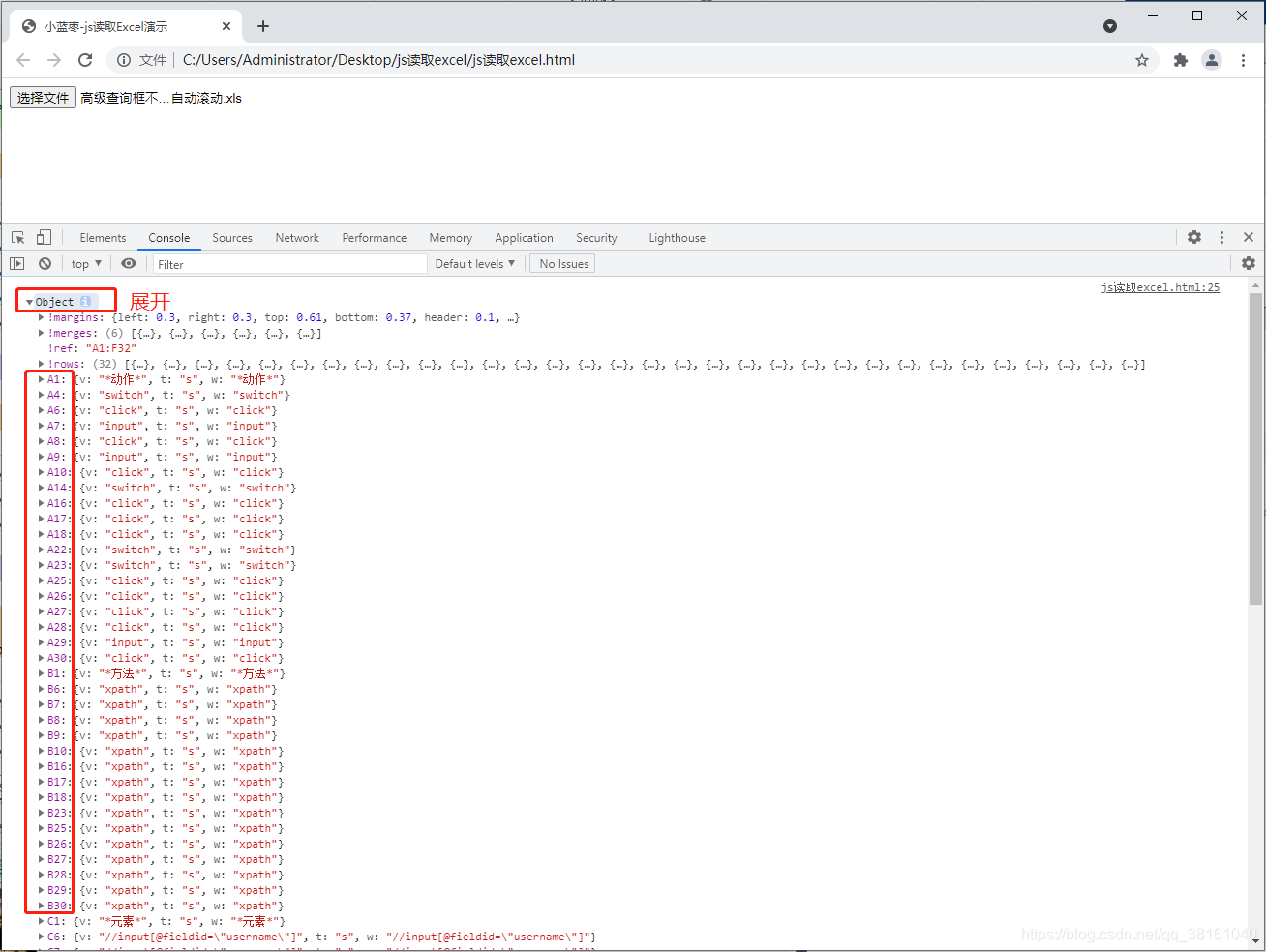Open the browser extensions puzzle icon
This screenshot has height=952, width=1266.
pyautogui.click(x=1180, y=60)
